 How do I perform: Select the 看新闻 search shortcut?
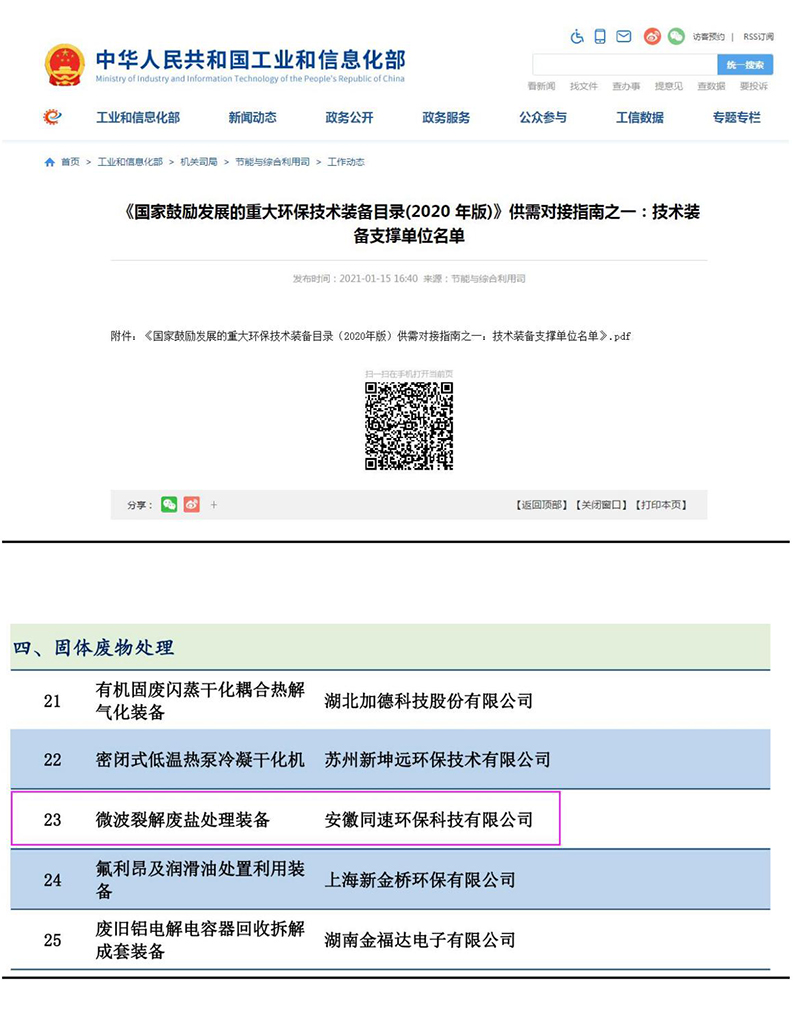coord(541,86)
